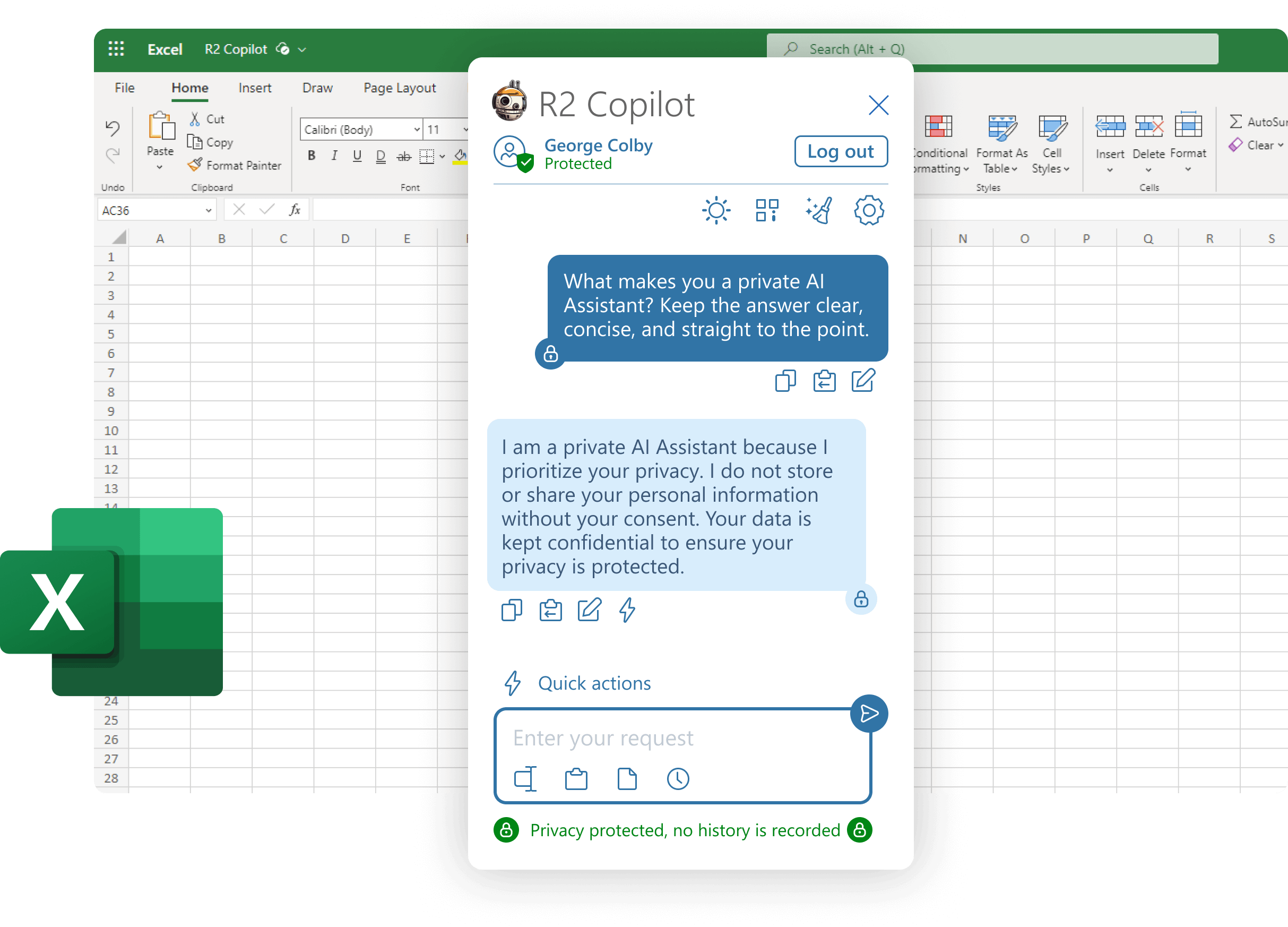The image size is (1288, 927).
Task: Click the history clock icon in request box
Action: tap(678, 779)
